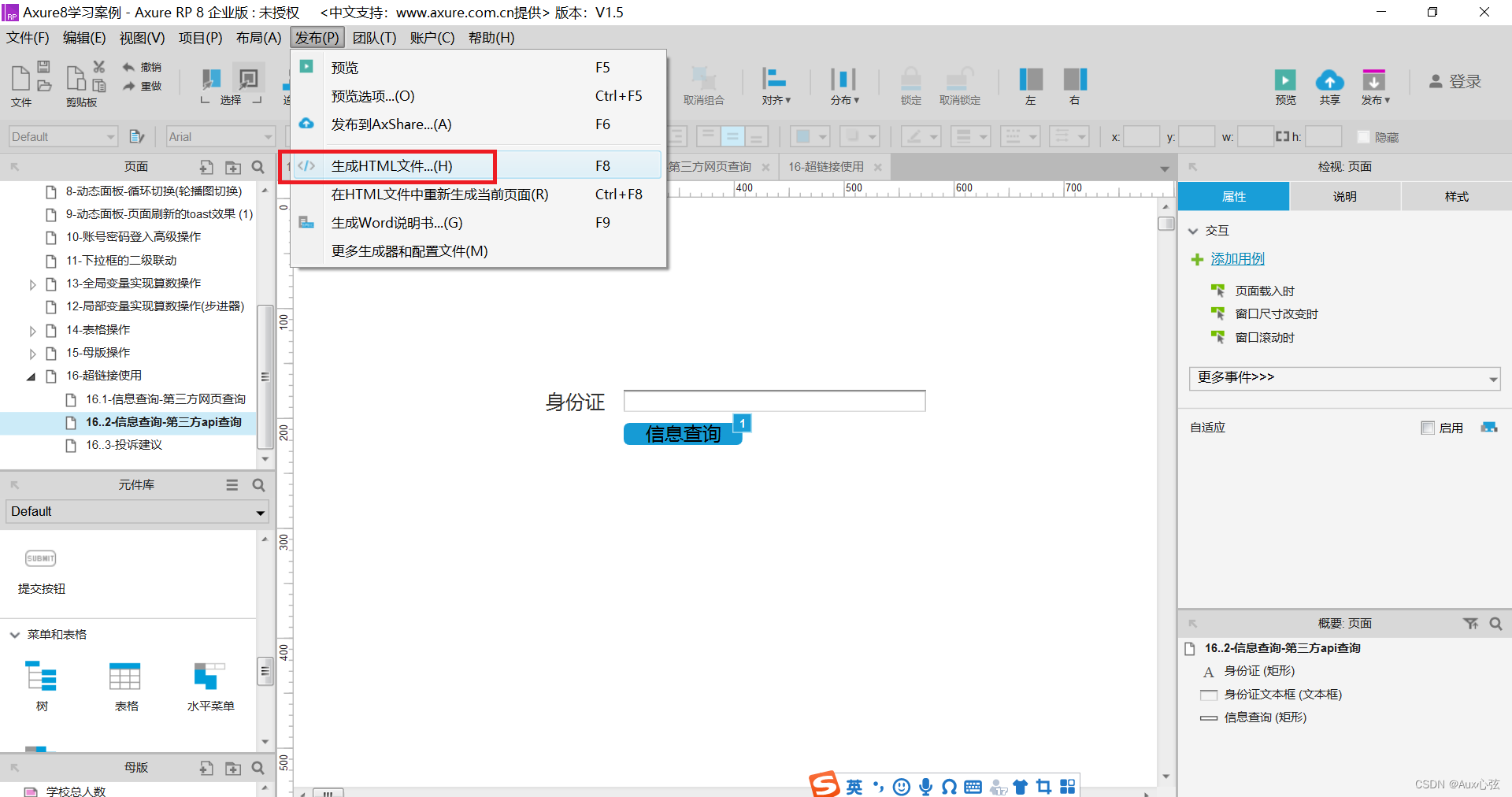Click the adaptive views settings icon
The image size is (1512, 797).
[x=1488, y=428]
